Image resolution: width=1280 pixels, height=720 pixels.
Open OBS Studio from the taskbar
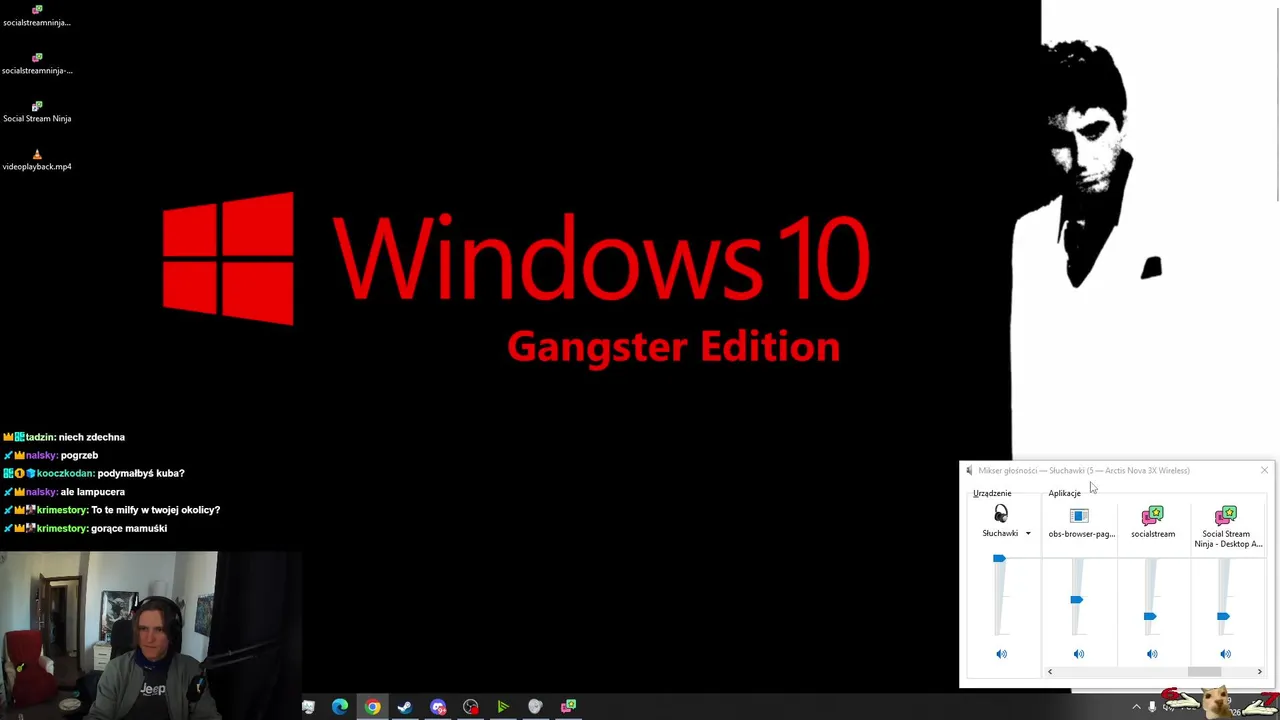(x=471, y=707)
